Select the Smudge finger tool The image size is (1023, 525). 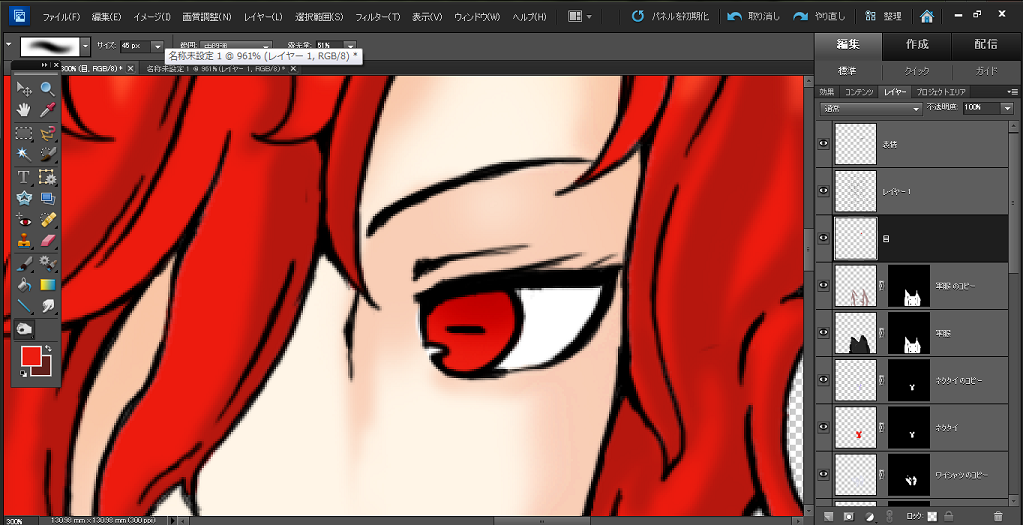[x=47, y=305]
